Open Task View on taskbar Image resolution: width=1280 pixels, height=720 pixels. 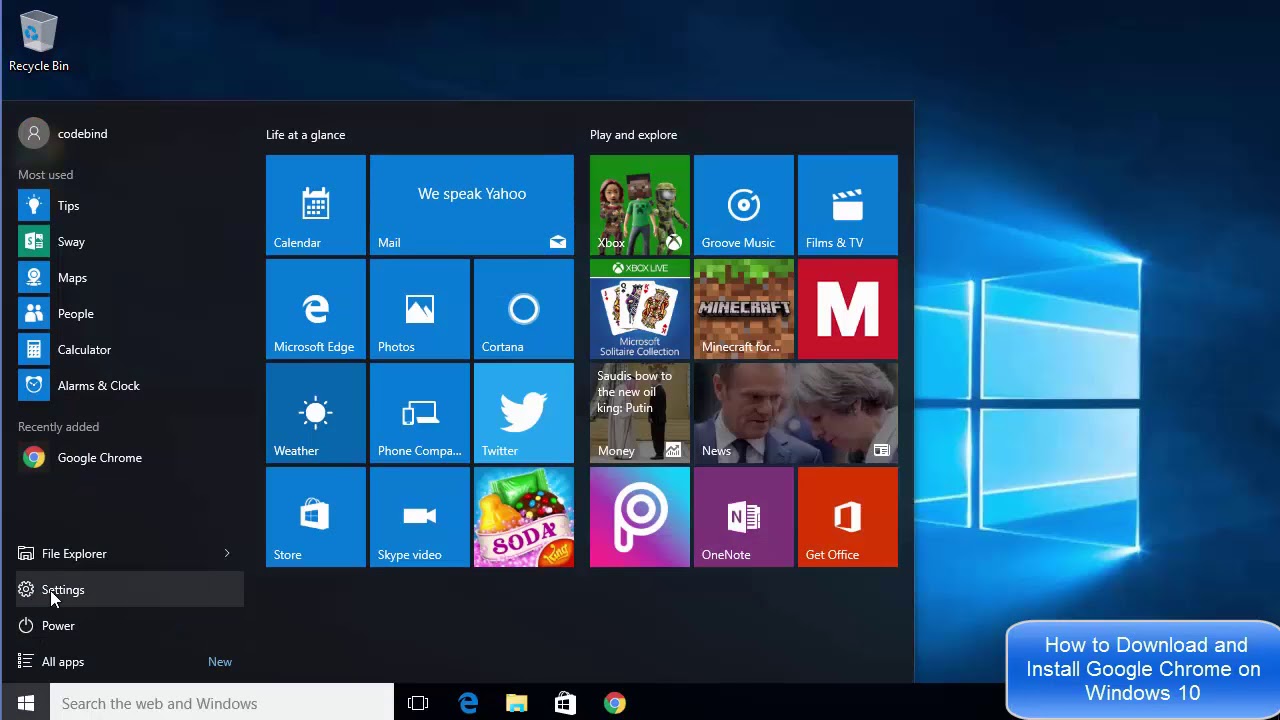[x=418, y=703]
